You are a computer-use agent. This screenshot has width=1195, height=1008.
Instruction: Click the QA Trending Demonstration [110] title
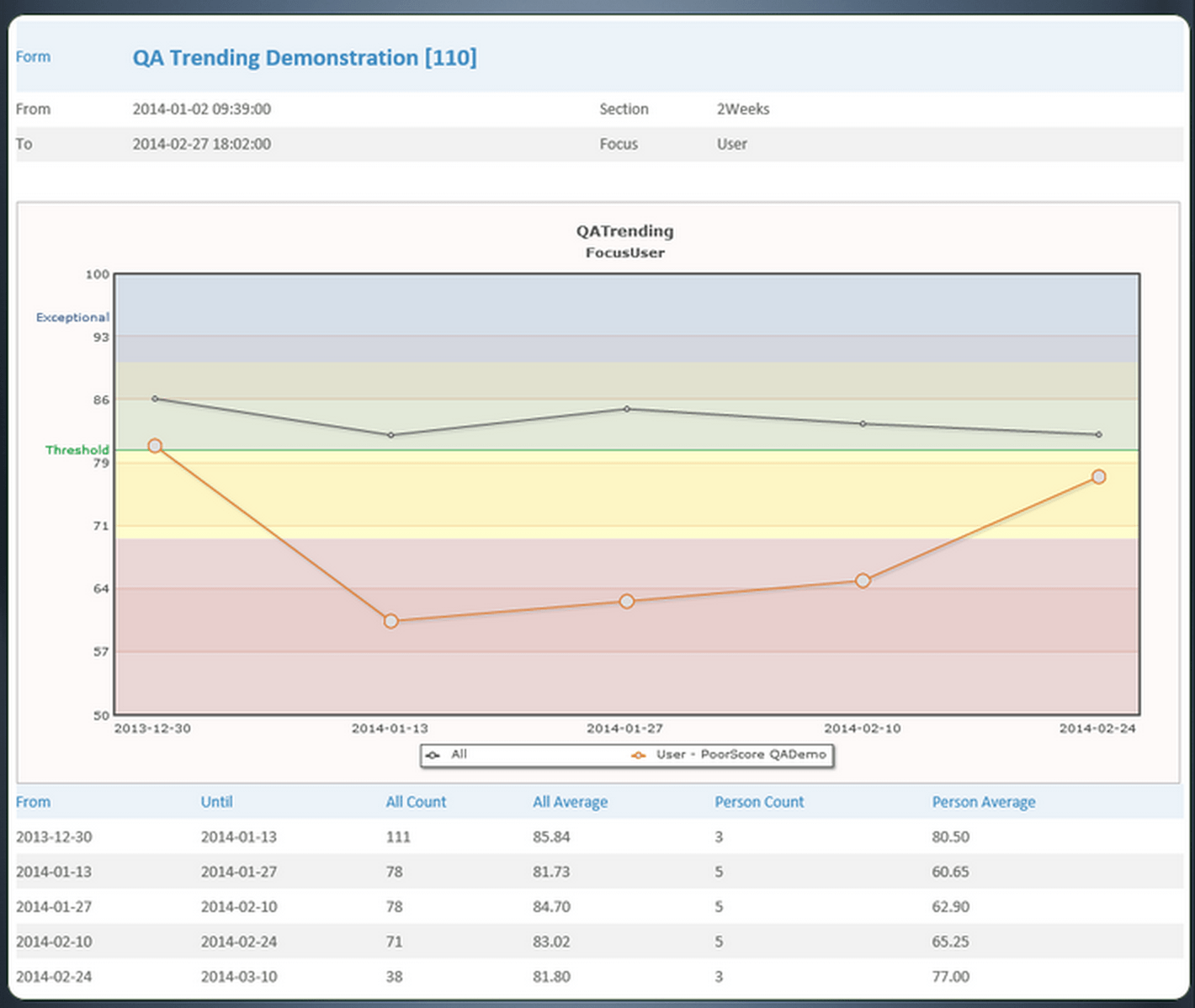[304, 58]
